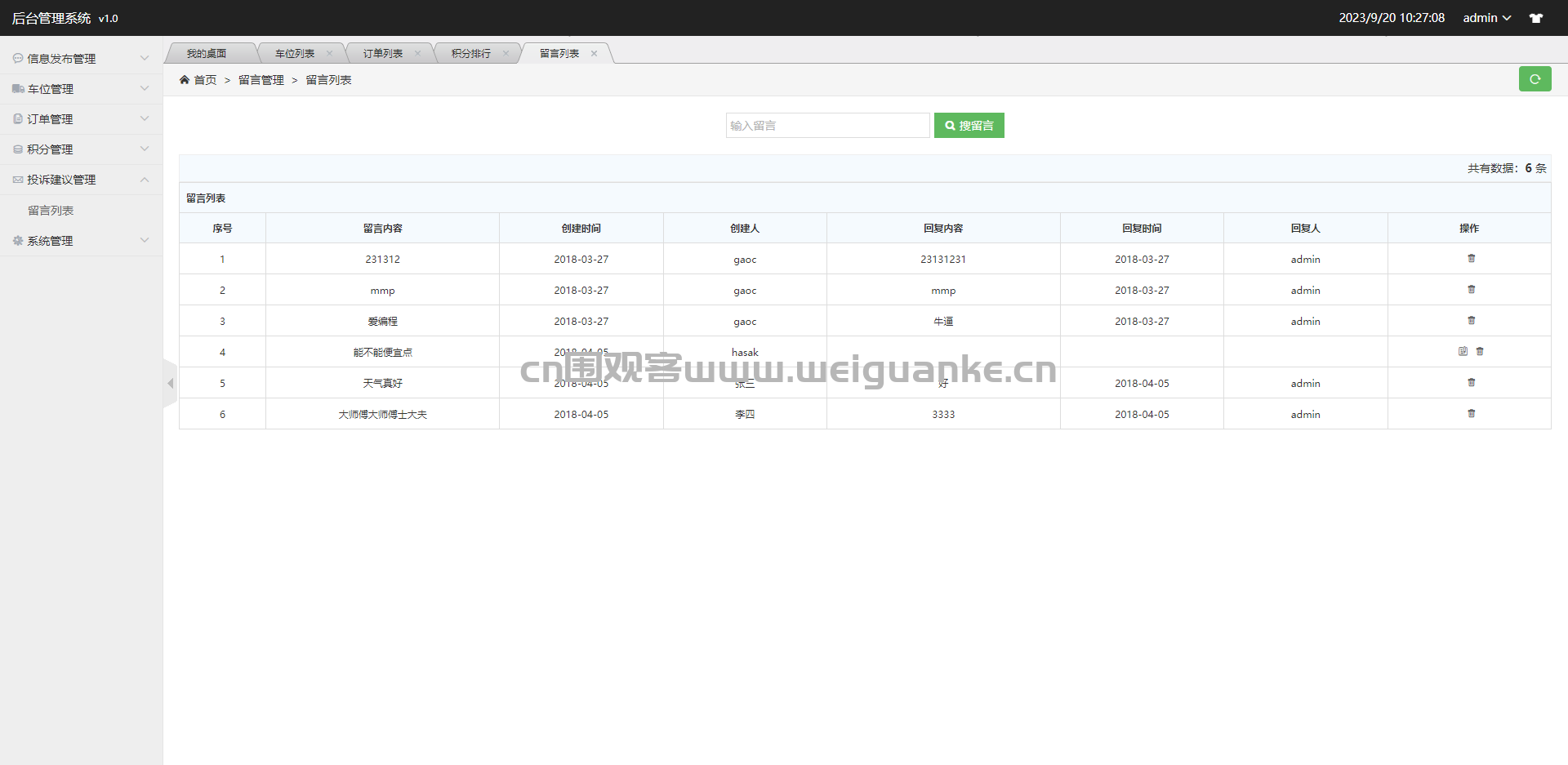1568x765 pixels.
Task: Click the 输入留言 search input field
Action: tap(826, 126)
